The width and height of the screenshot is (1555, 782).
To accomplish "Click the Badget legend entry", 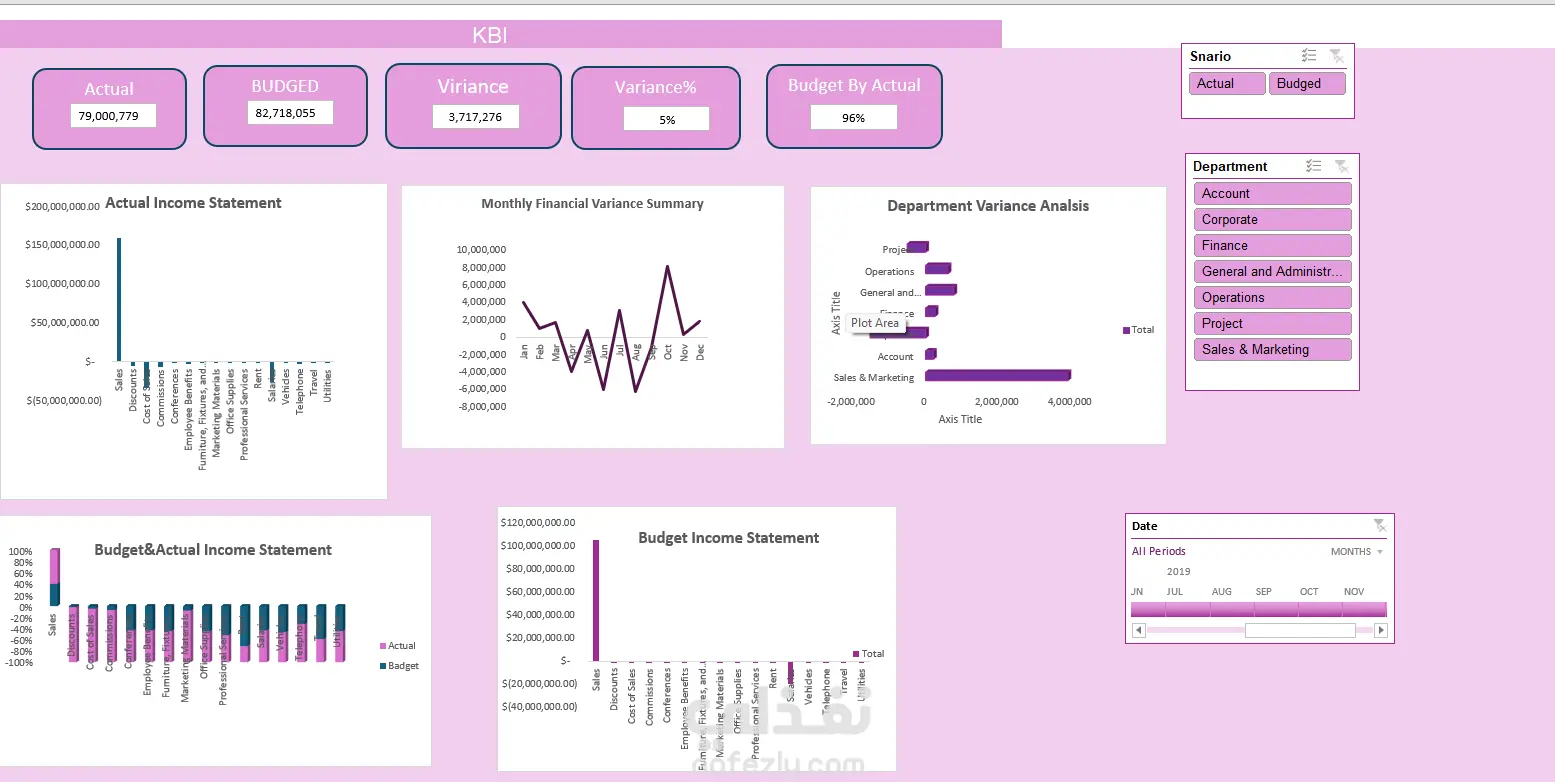I will coord(399,666).
